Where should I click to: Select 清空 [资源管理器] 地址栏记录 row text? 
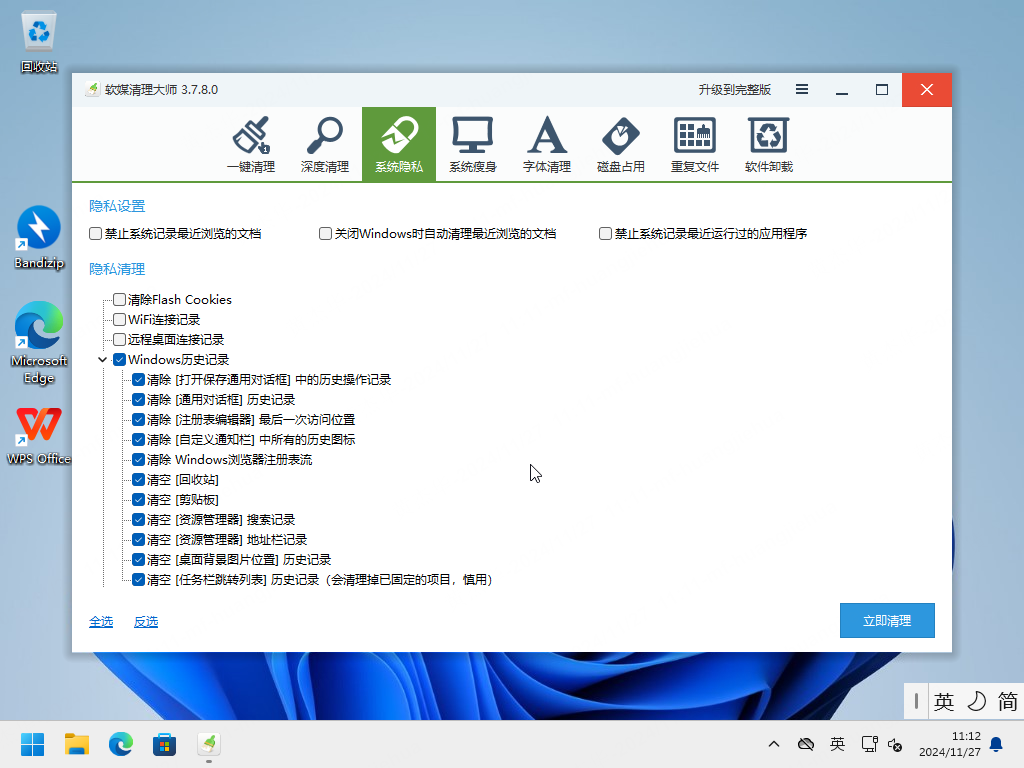(227, 539)
